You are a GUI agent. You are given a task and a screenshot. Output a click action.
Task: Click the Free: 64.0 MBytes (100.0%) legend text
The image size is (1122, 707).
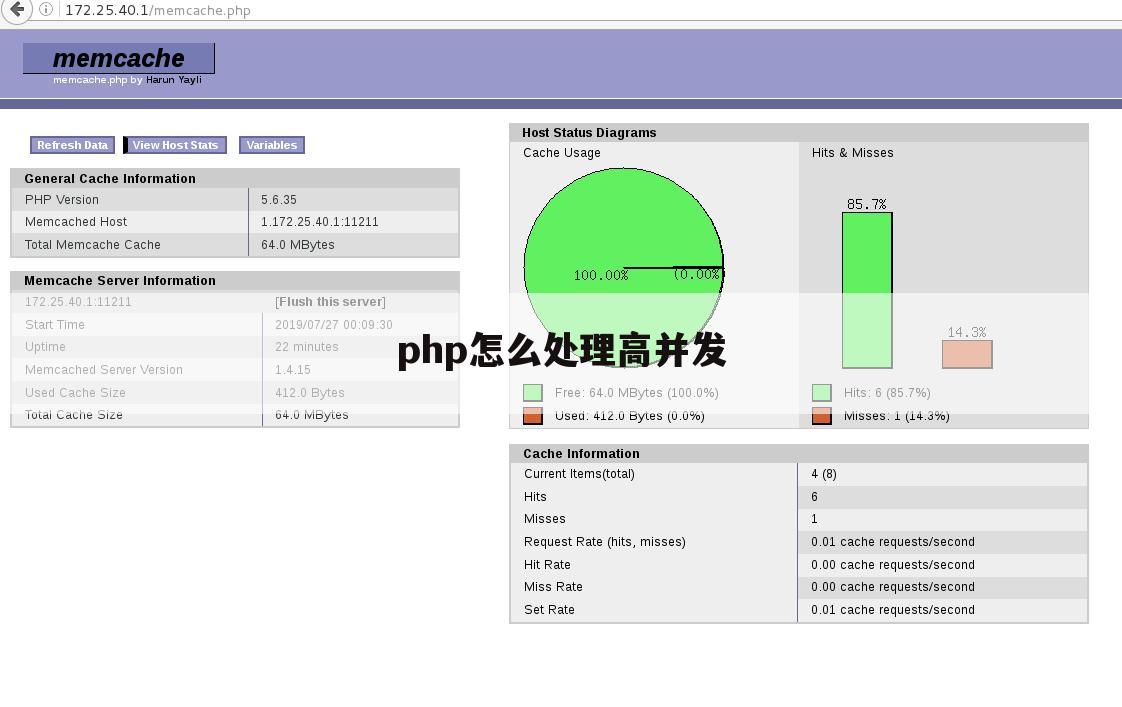(637, 393)
